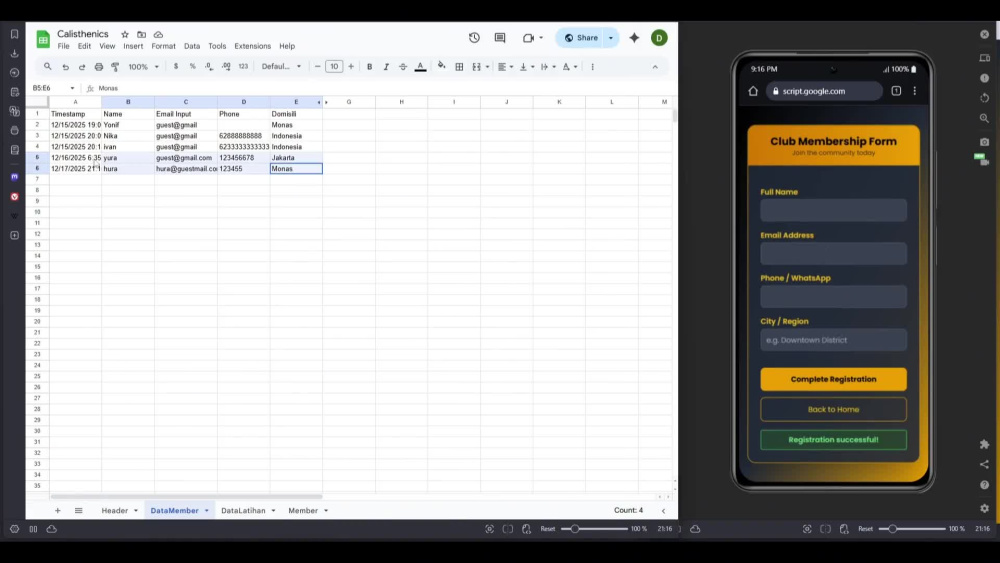Switch to the DataLatihan sheet tab
The image size is (1000, 563).
(x=243, y=511)
